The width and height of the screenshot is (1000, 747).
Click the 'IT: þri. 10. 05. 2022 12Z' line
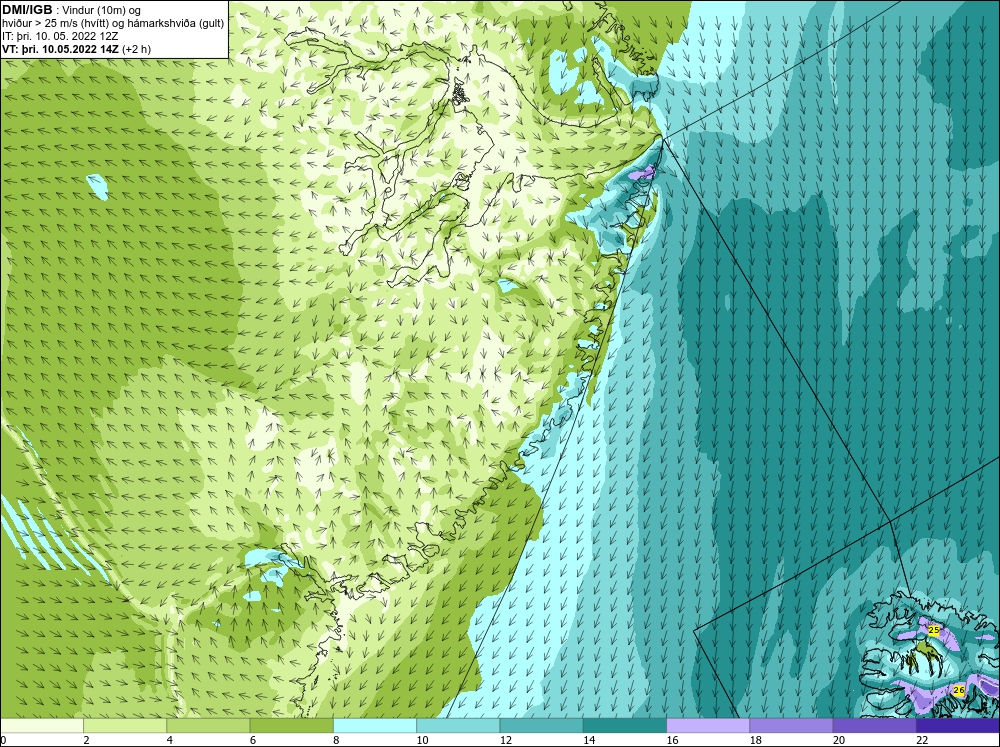point(60,36)
